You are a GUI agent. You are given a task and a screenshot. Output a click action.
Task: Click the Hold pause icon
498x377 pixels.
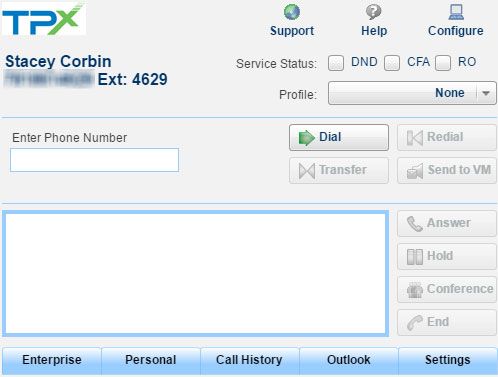[x=415, y=257]
